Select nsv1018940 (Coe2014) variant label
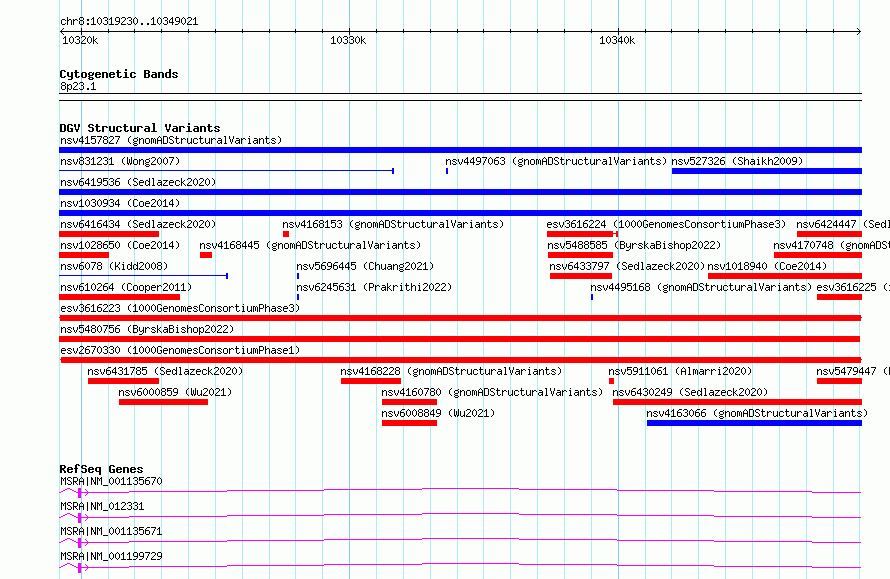The image size is (890, 579). (x=767, y=266)
